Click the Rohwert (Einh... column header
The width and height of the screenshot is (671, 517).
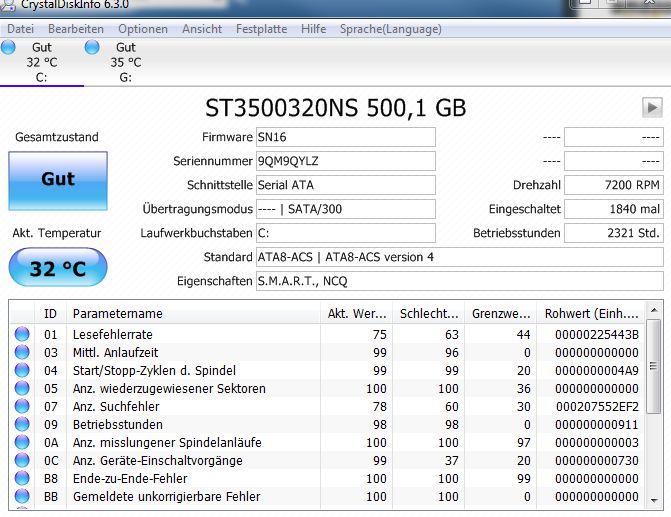[591, 314]
